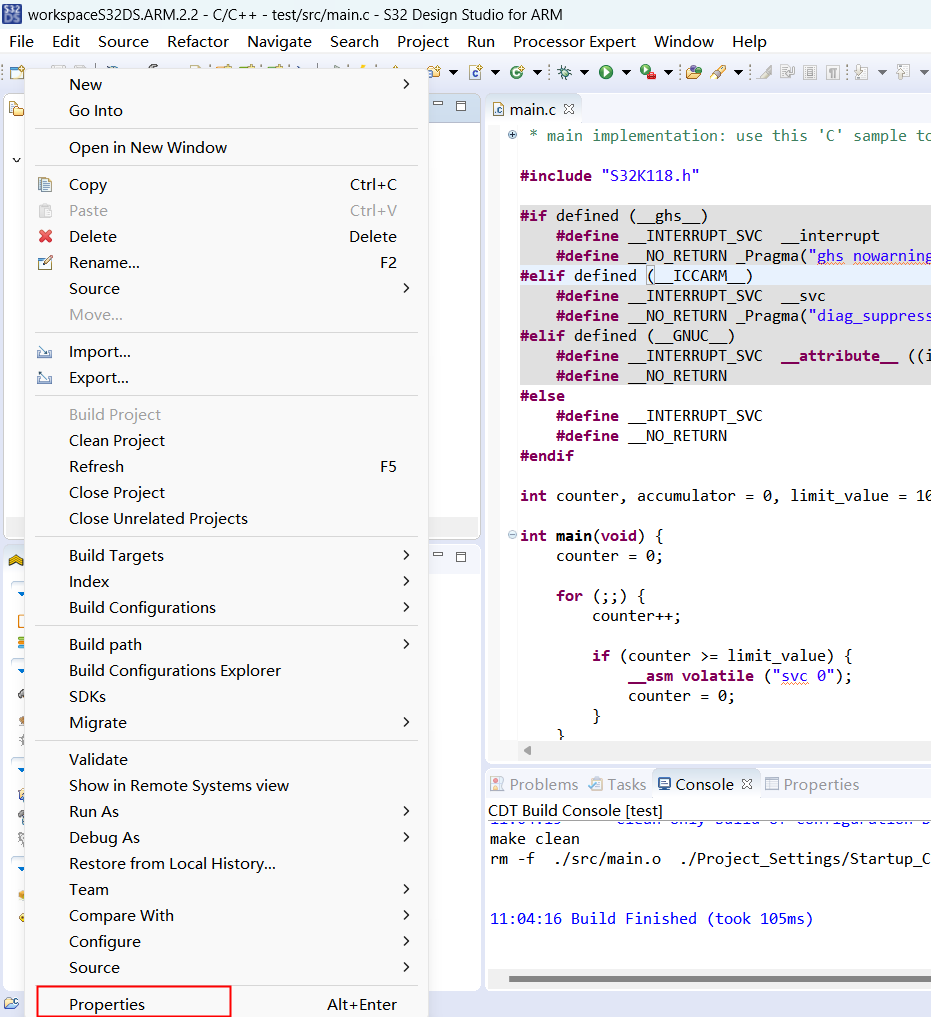Image resolution: width=931 pixels, height=1017 pixels.
Task: Toggle show whitespace characters pilcrow icon
Action: click(x=834, y=72)
